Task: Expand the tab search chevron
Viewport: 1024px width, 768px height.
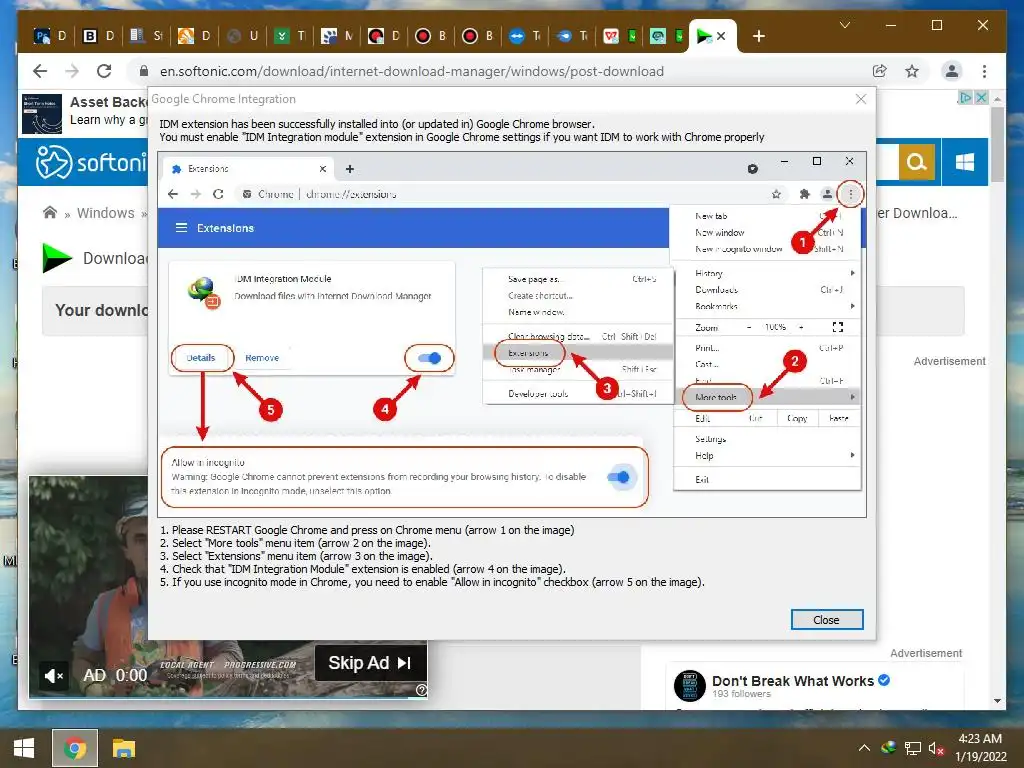Action: click(844, 25)
